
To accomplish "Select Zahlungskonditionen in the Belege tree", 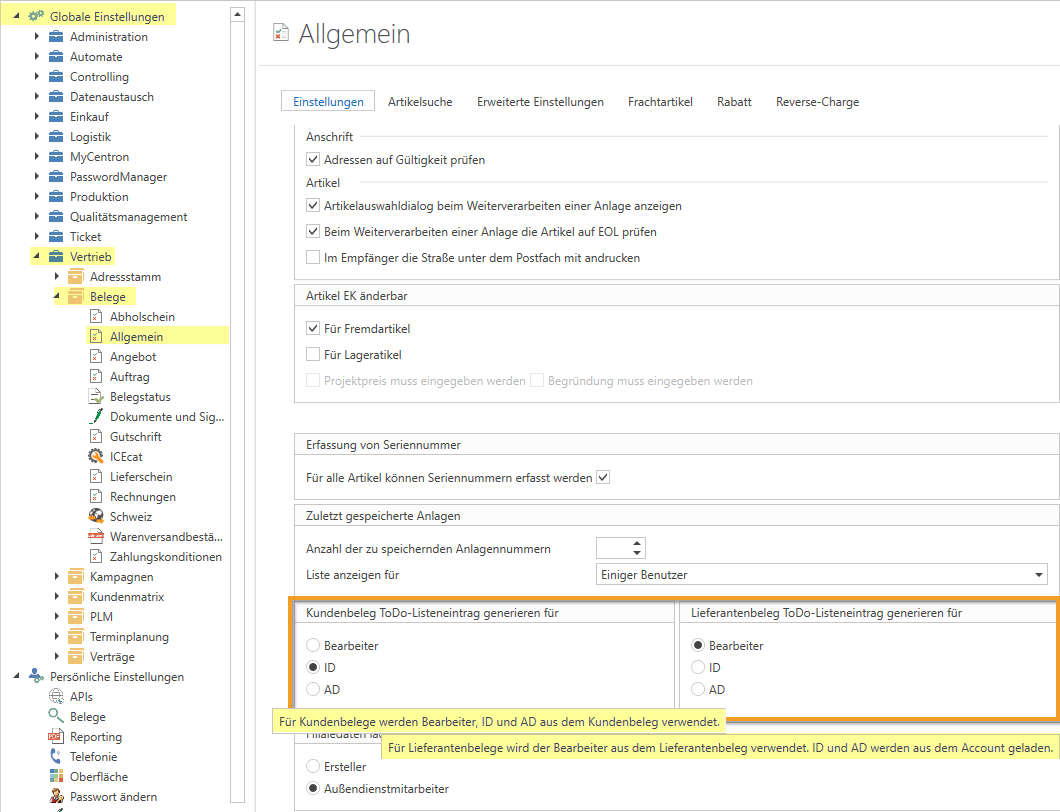I will pyautogui.click(x=165, y=557).
